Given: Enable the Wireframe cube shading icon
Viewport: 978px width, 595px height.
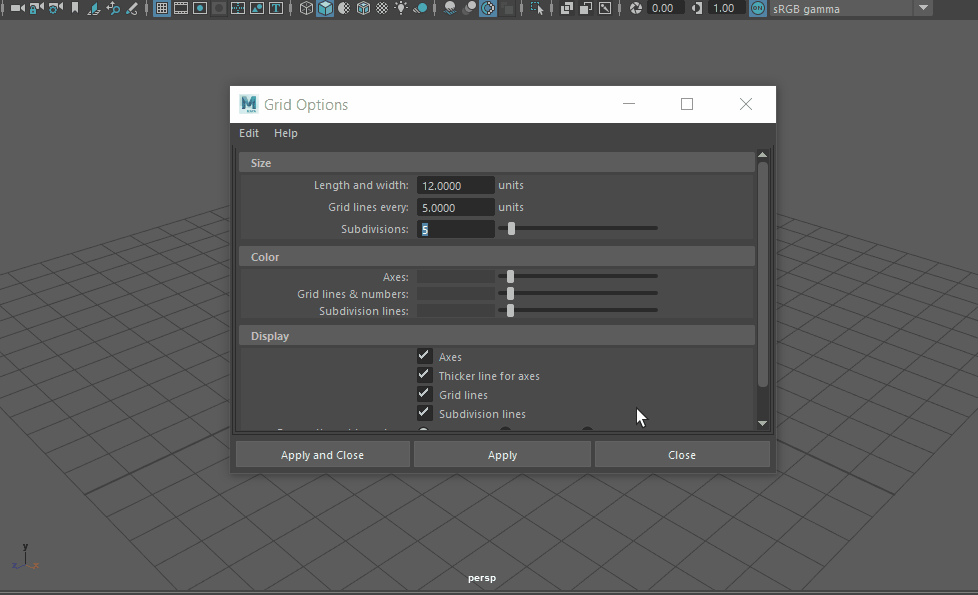Looking at the screenshot, I should pyautogui.click(x=306, y=8).
